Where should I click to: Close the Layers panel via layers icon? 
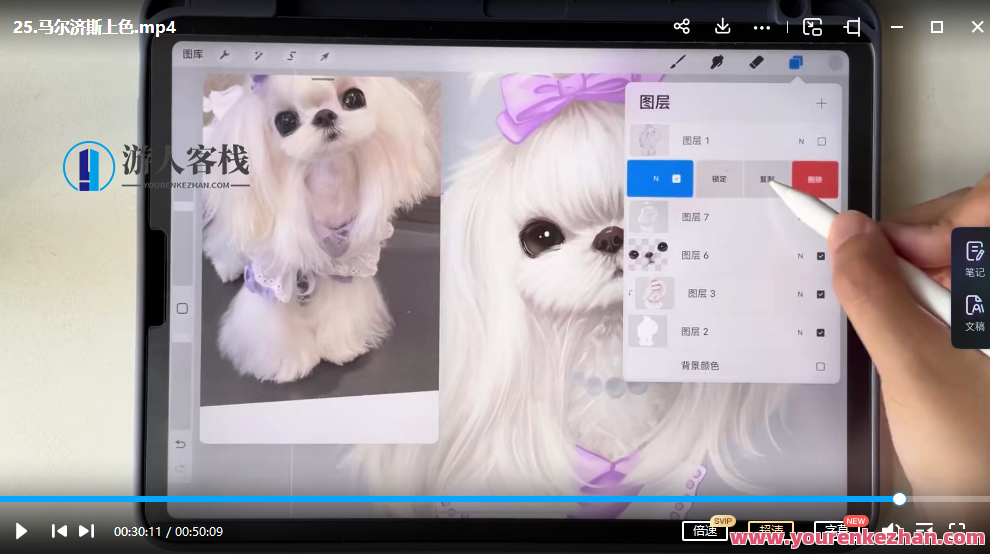[796, 62]
